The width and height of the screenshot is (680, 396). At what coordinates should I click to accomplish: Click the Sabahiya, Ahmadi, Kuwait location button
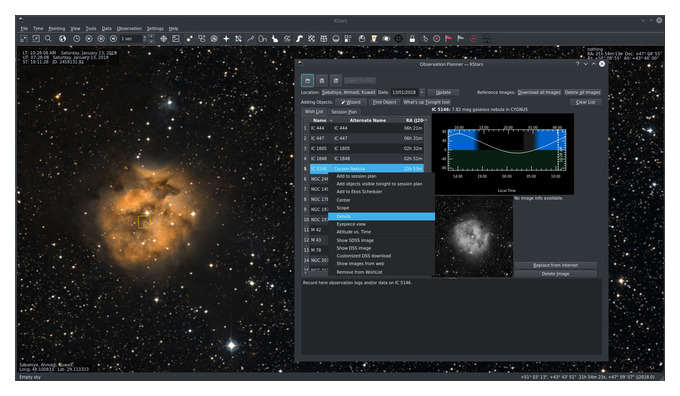[x=349, y=92]
